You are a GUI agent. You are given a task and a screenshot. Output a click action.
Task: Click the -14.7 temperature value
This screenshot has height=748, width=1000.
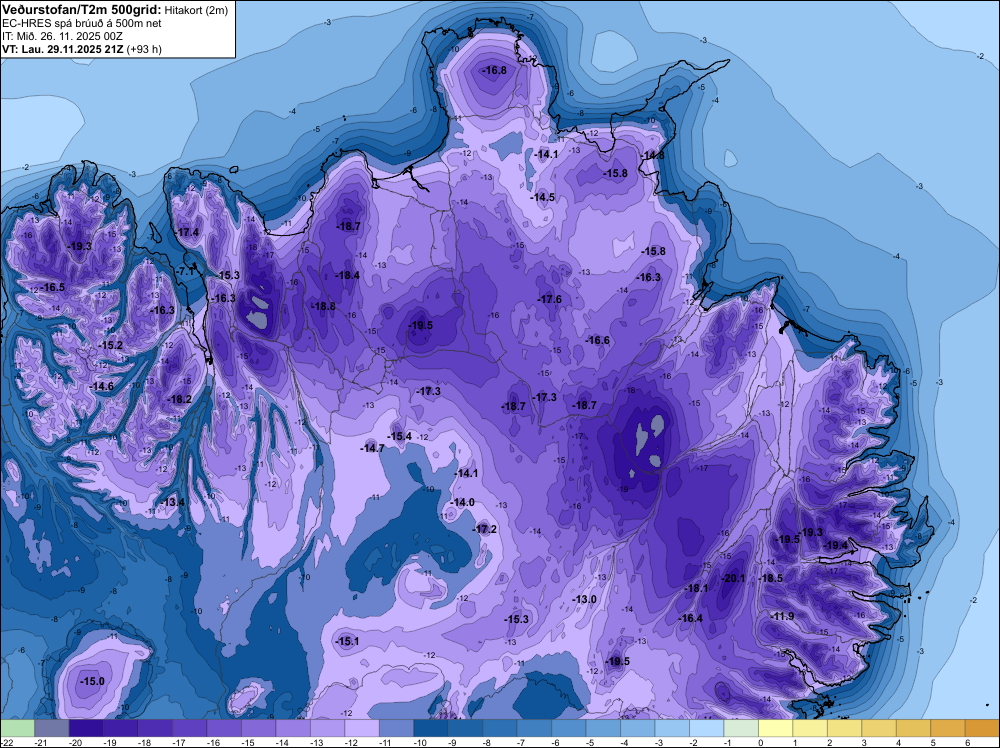(372, 448)
